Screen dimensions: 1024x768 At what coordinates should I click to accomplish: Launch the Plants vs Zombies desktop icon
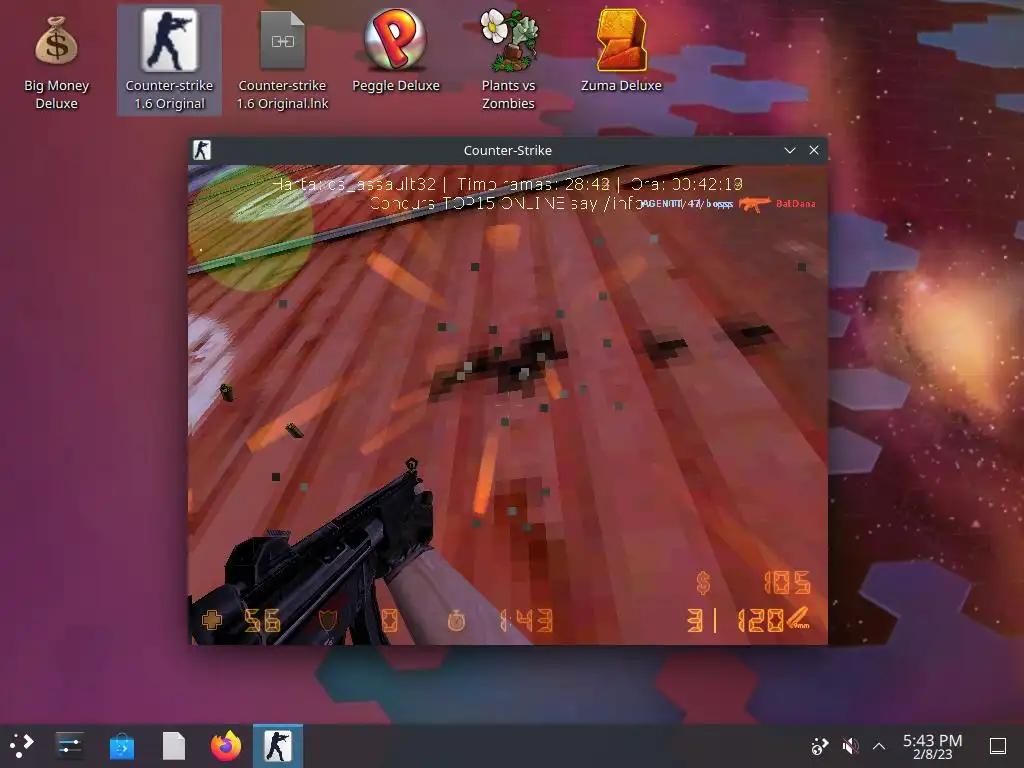point(508,60)
